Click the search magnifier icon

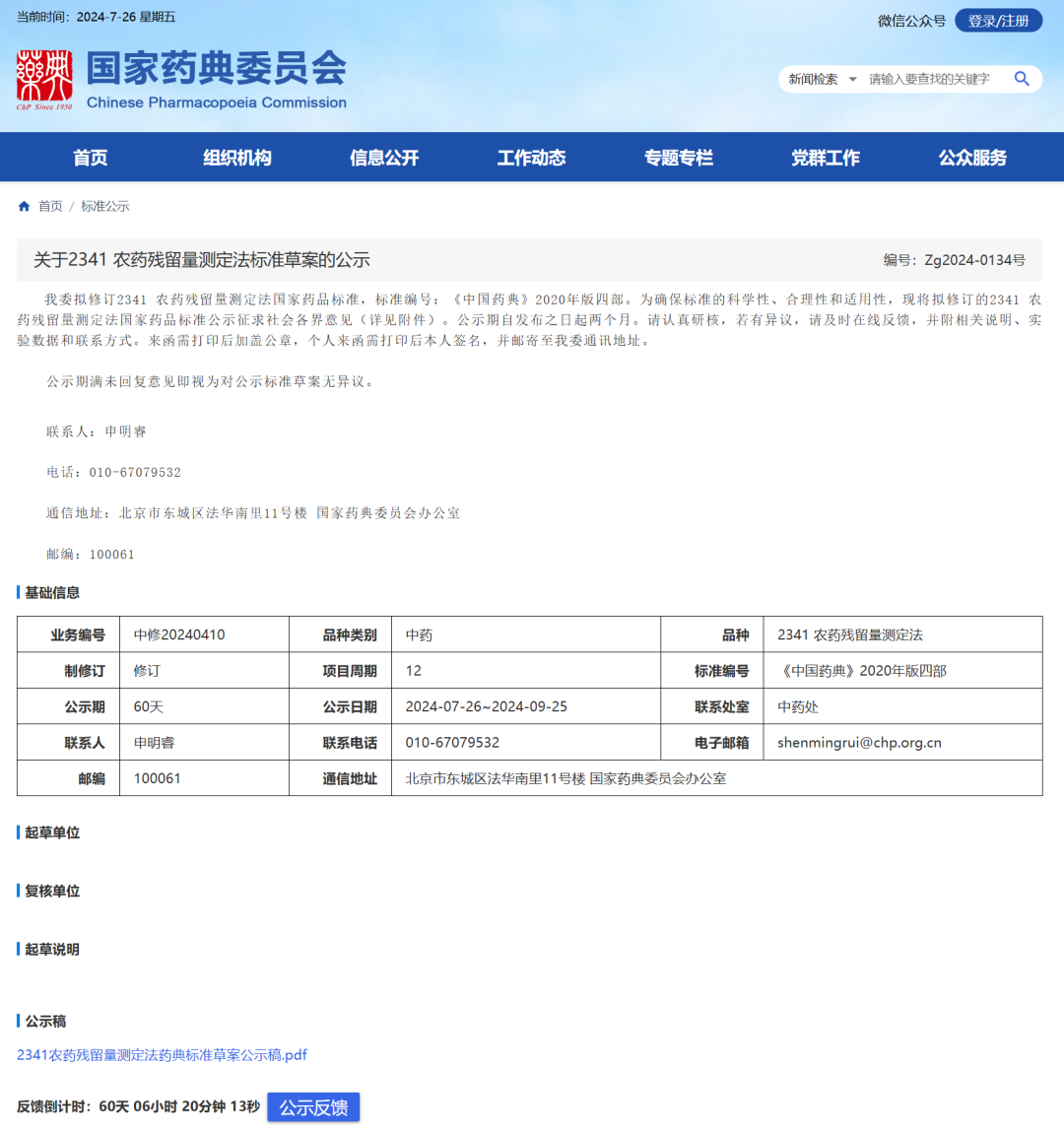(1022, 79)
